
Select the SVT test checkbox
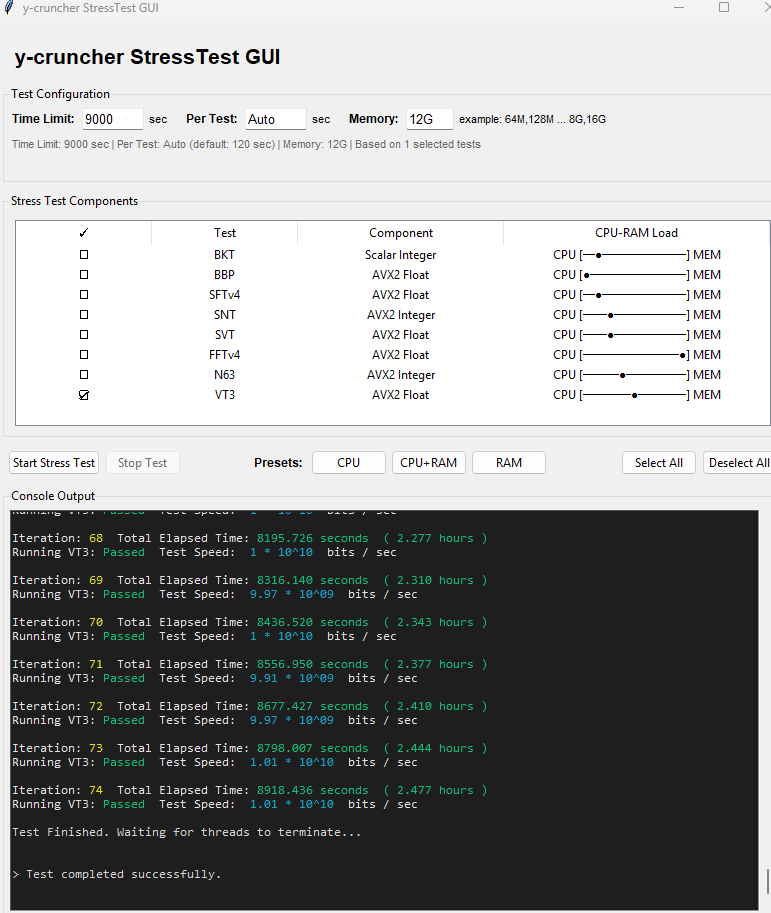pyautogui.click(x=84, y=334)
